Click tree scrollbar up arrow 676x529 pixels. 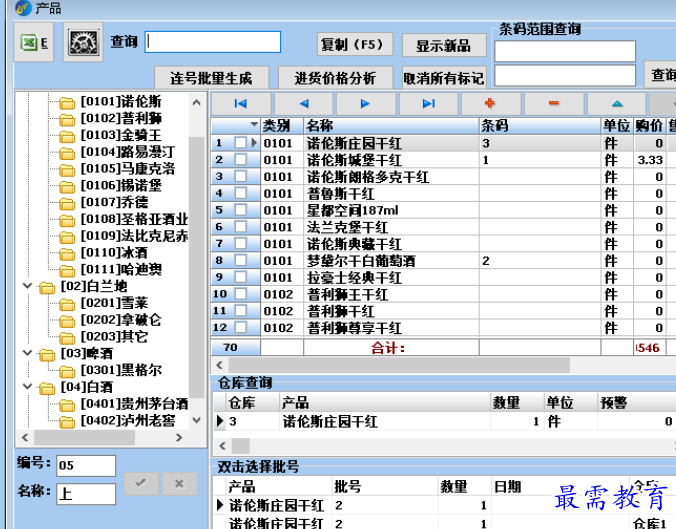197,103
